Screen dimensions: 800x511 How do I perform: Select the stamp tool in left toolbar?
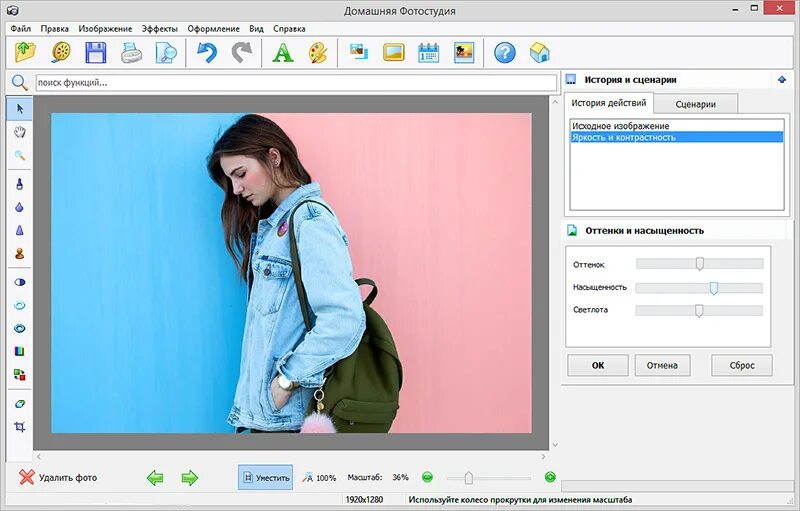tap(19, 254)
